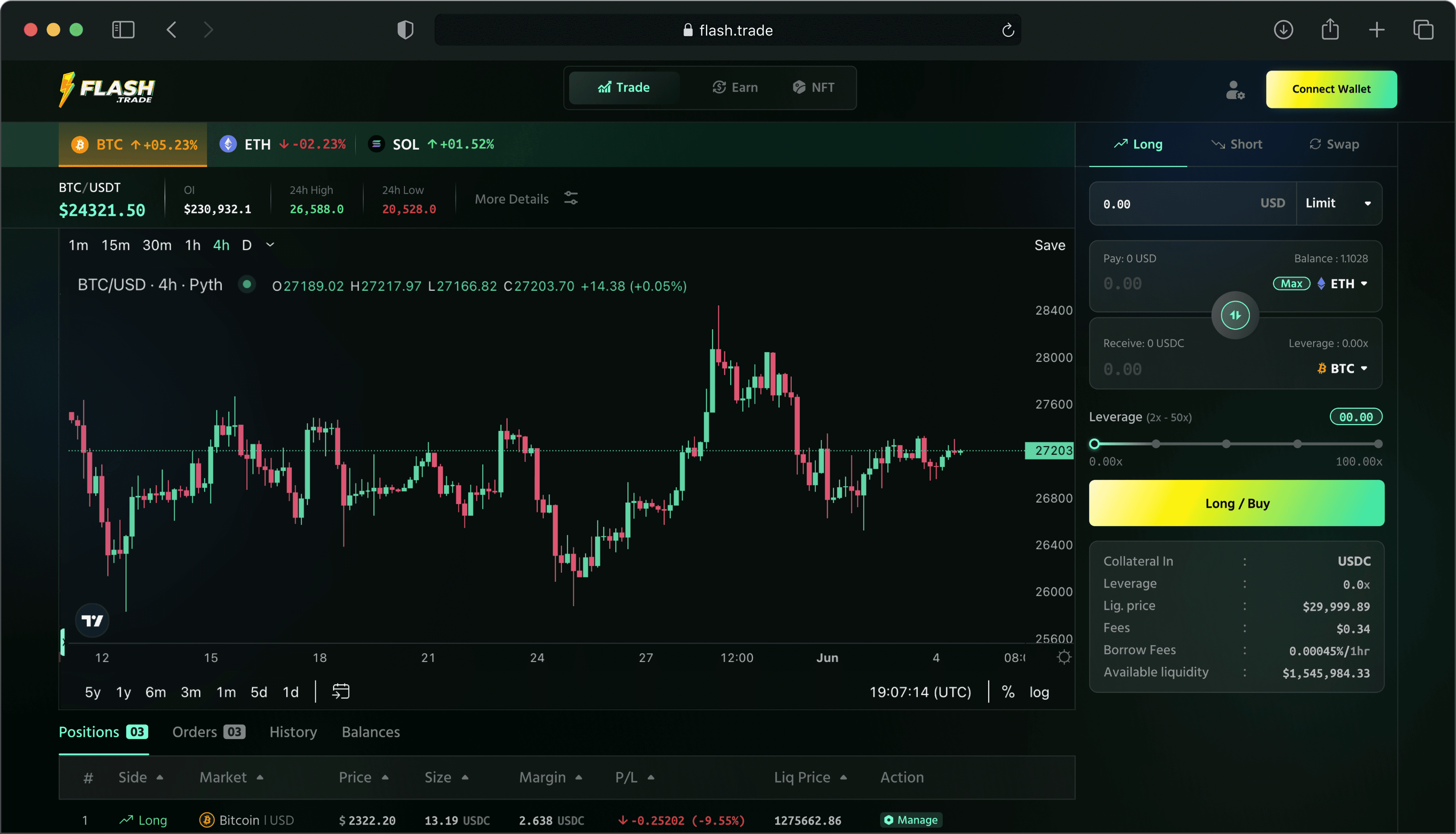Image resolution: width=1456 pixels, height=834 pixels.
Task: Swap pay and receive tokens
Action: tap(1235, 315)
